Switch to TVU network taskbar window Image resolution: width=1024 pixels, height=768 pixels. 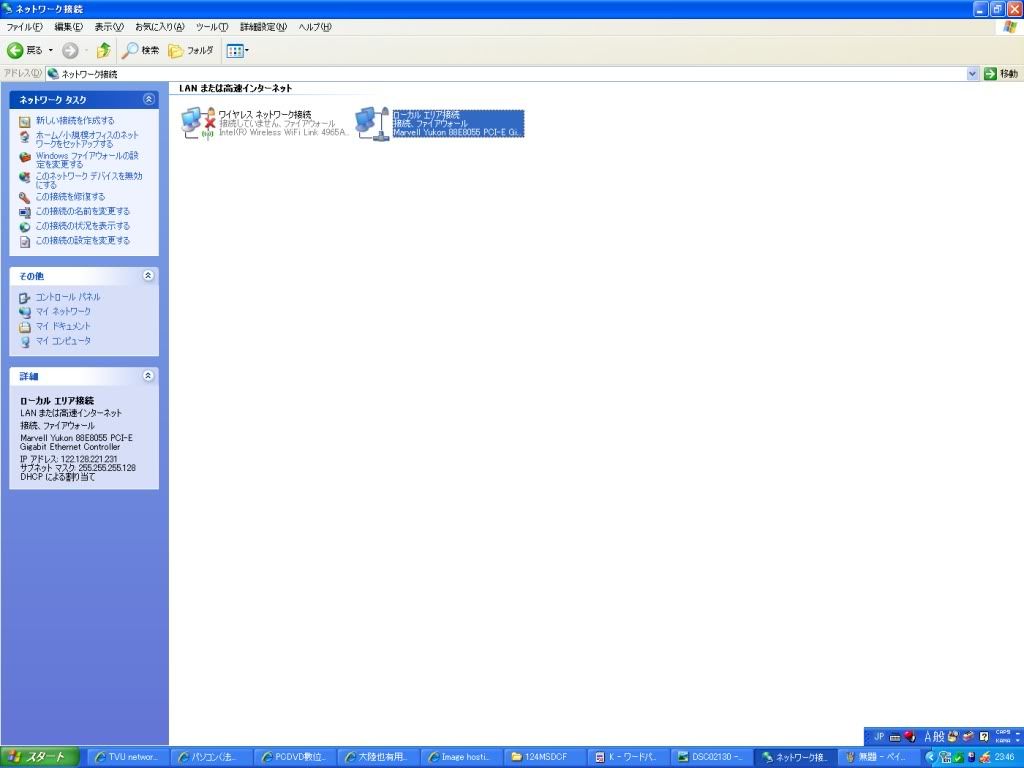click(x=128, y=757)
